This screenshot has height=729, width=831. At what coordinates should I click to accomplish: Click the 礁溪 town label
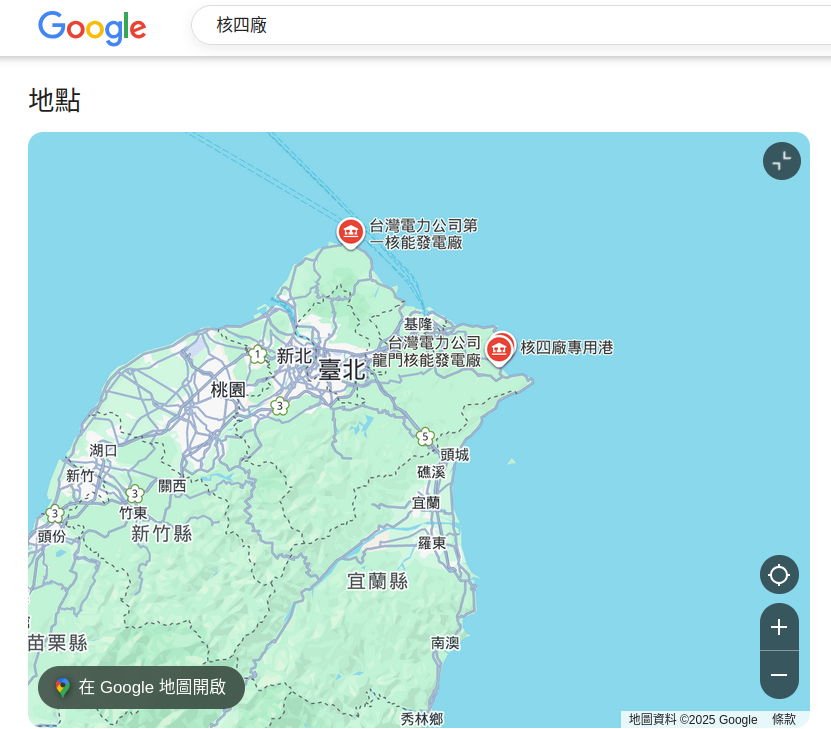tap(431, 472)
